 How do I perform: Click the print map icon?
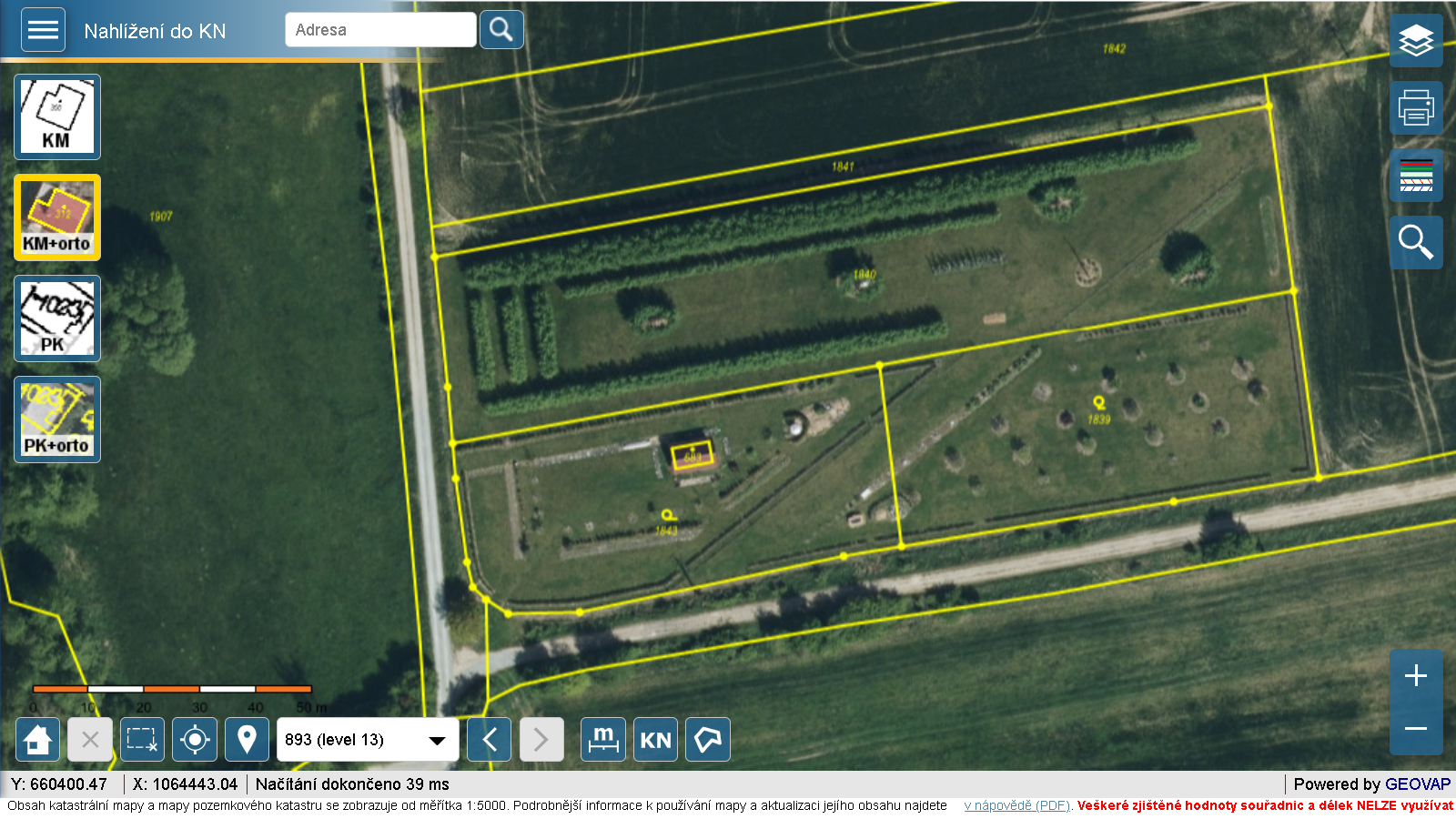(1415, 108)
